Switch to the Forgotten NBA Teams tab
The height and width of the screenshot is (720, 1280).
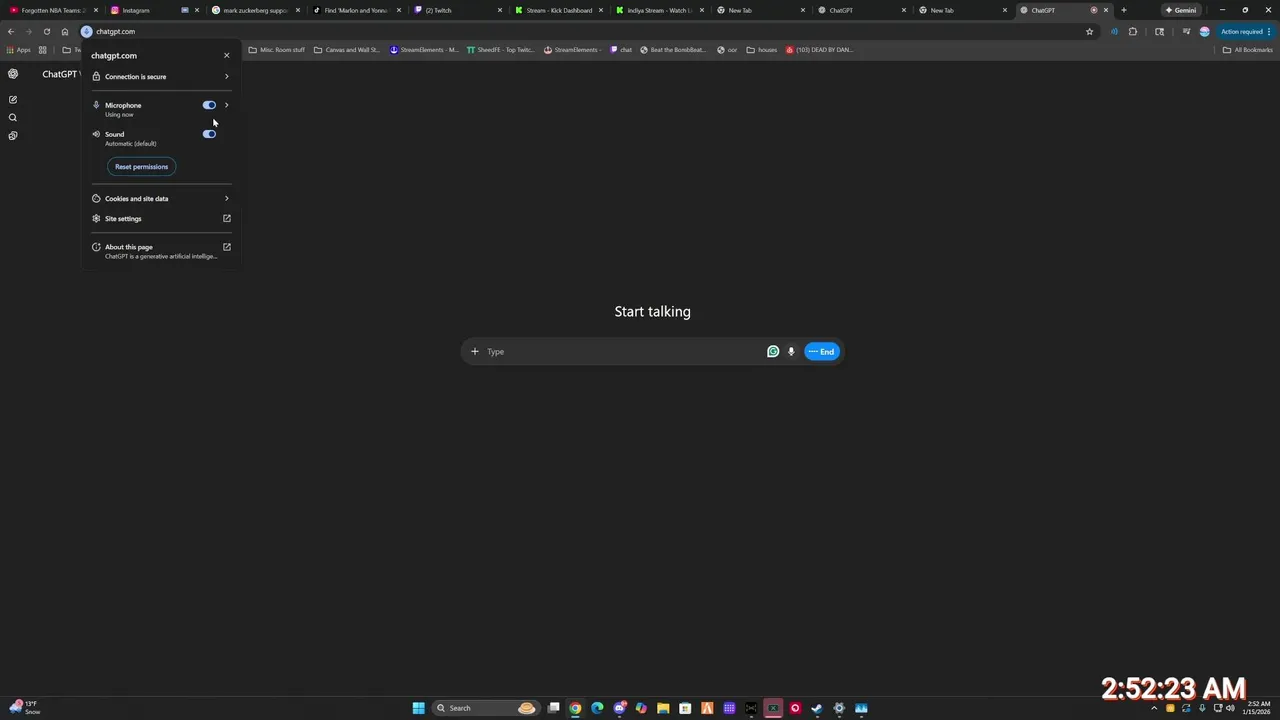pos(52,10)
